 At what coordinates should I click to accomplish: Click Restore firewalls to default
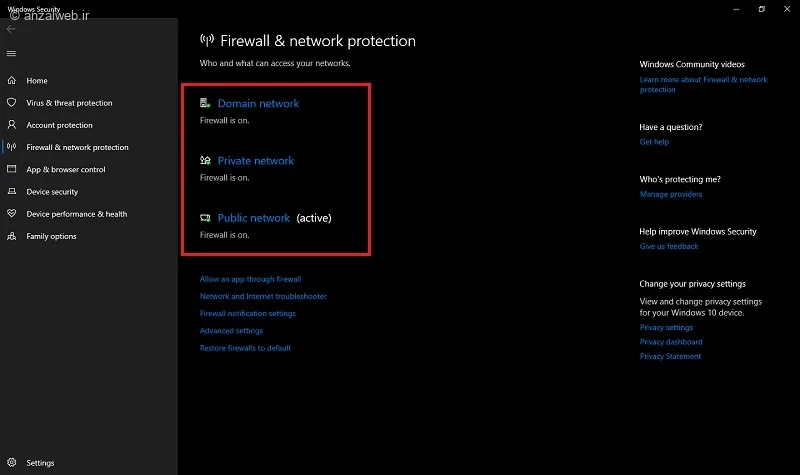click(245, 348)
